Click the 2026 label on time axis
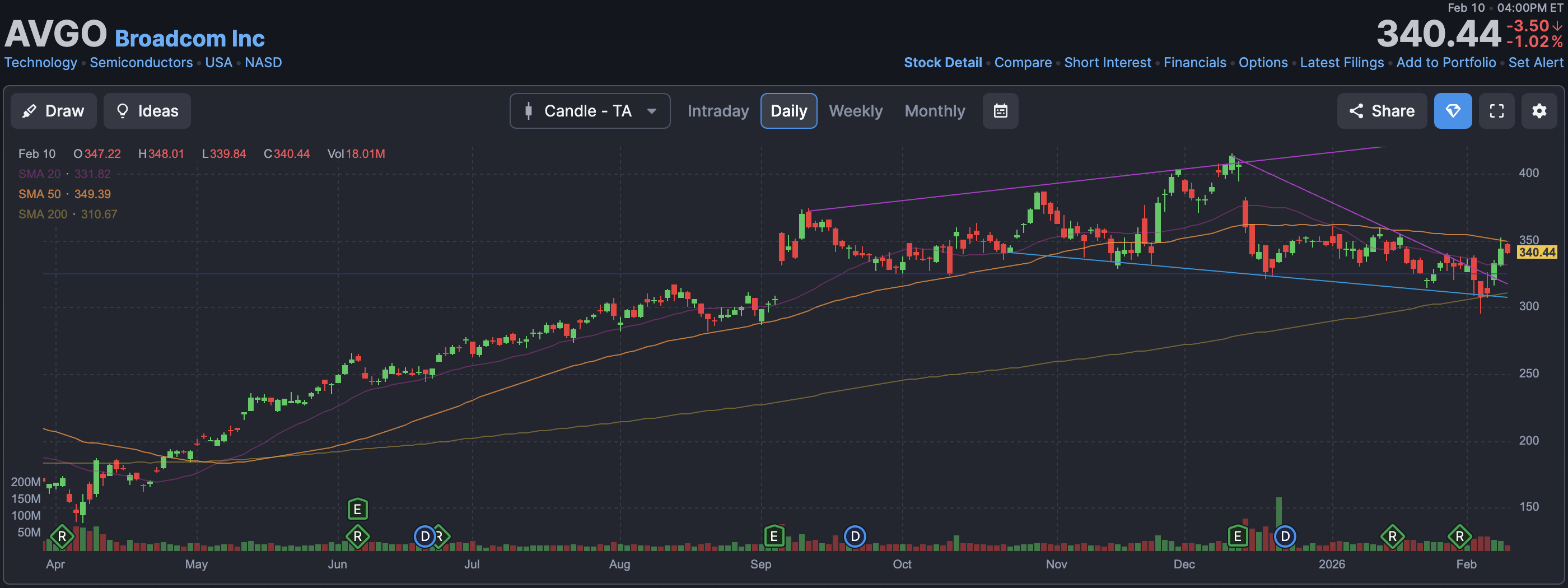This screenshot has height=588, width=1568. pyautogui.click(x=1331, y=564)
